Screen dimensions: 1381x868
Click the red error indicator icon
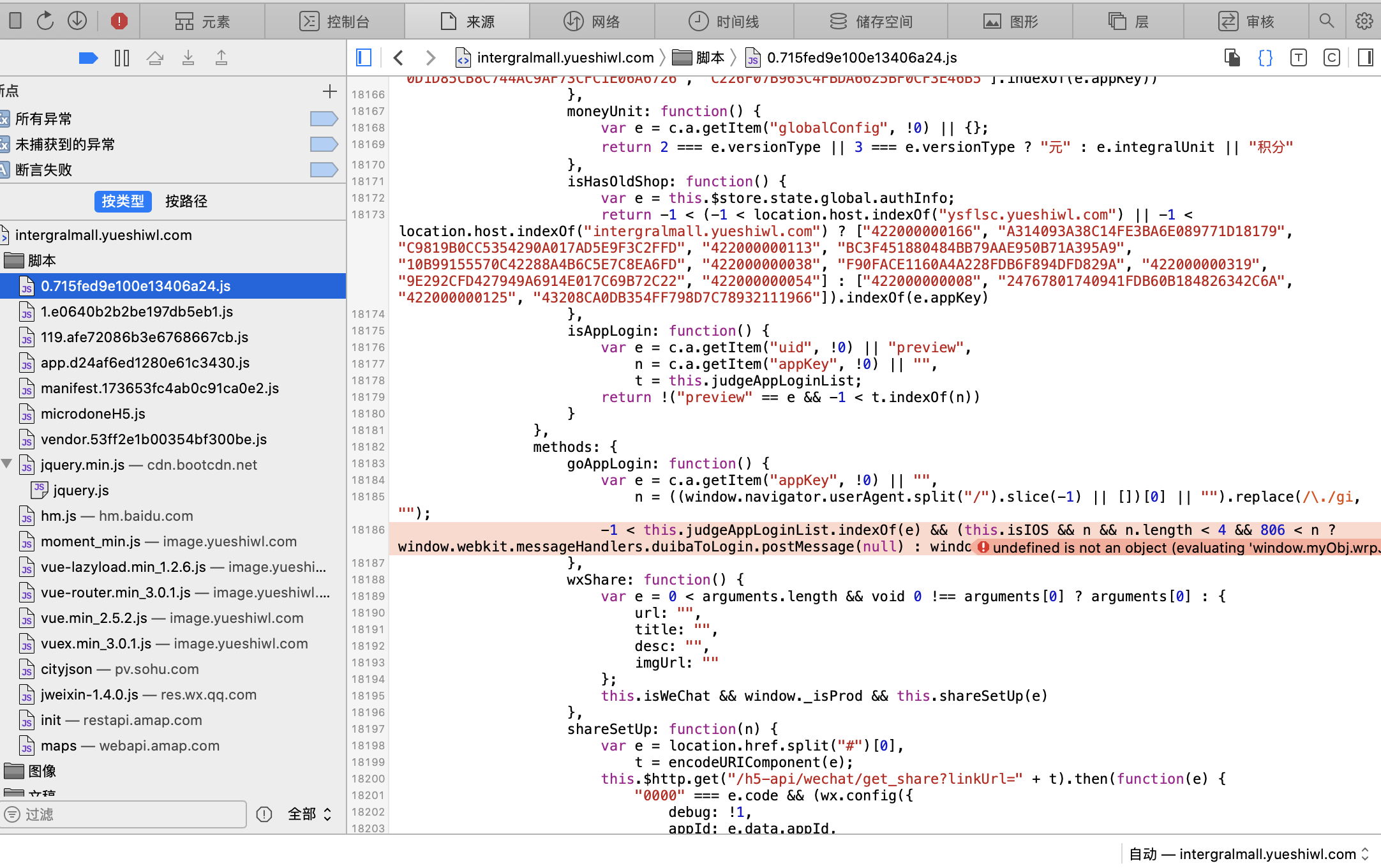coord(119,21)
